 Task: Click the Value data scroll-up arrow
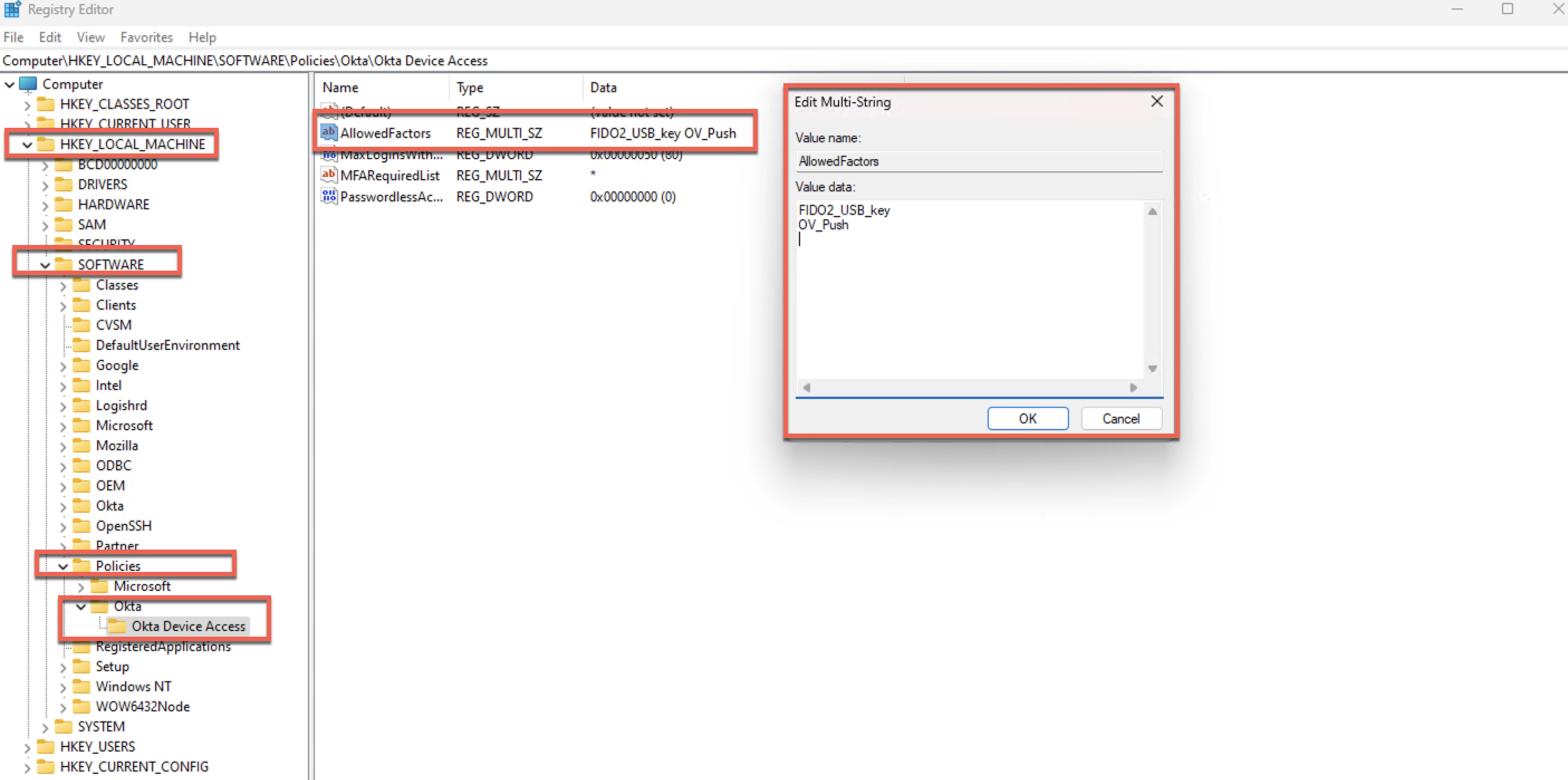pyautogui.click(x=1152, y=211)
